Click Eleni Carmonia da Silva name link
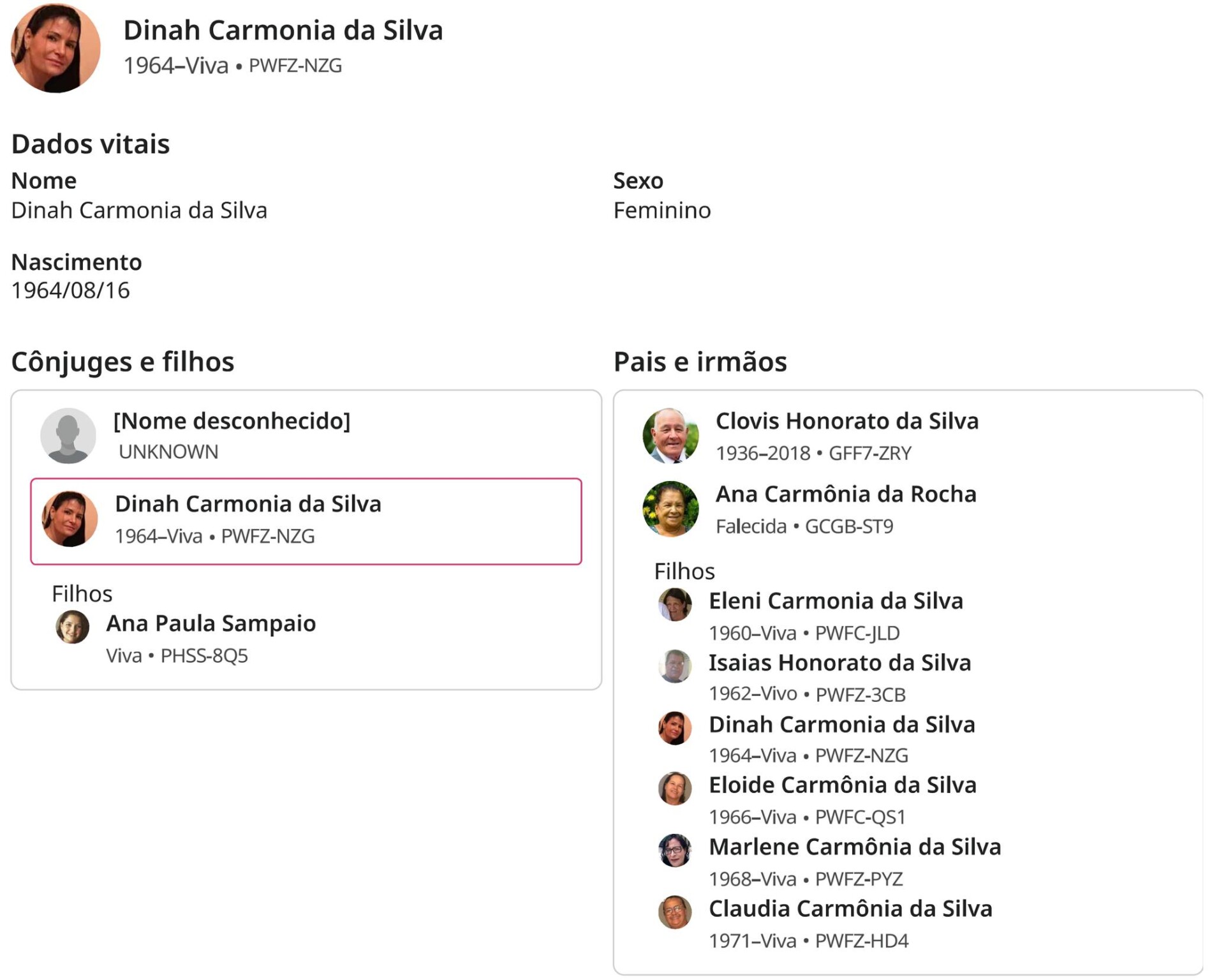The width and height of the screenshot is (1212, 980). point(836,601)
